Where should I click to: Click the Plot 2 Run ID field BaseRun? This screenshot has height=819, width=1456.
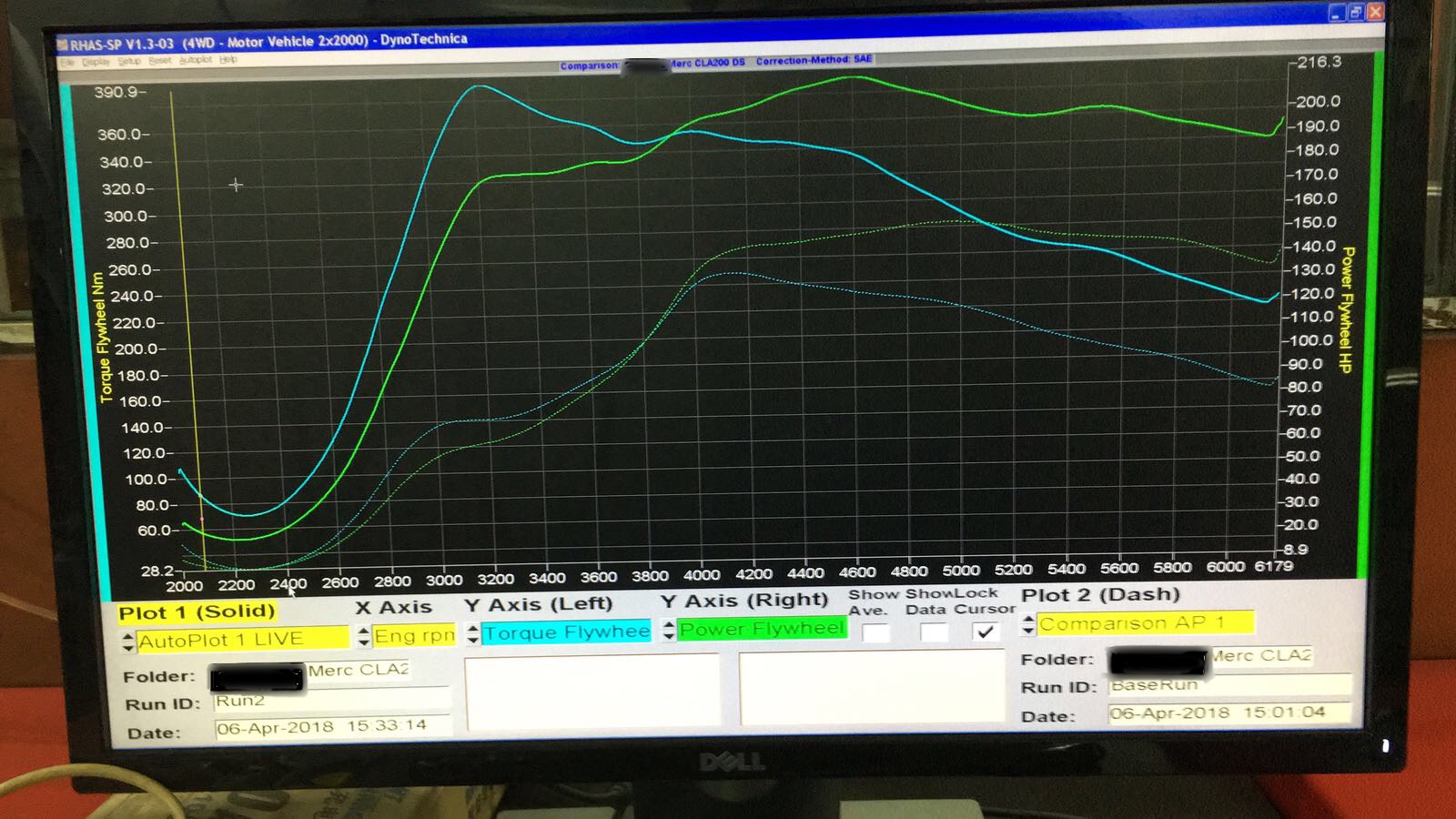(x=1230, y=684)
